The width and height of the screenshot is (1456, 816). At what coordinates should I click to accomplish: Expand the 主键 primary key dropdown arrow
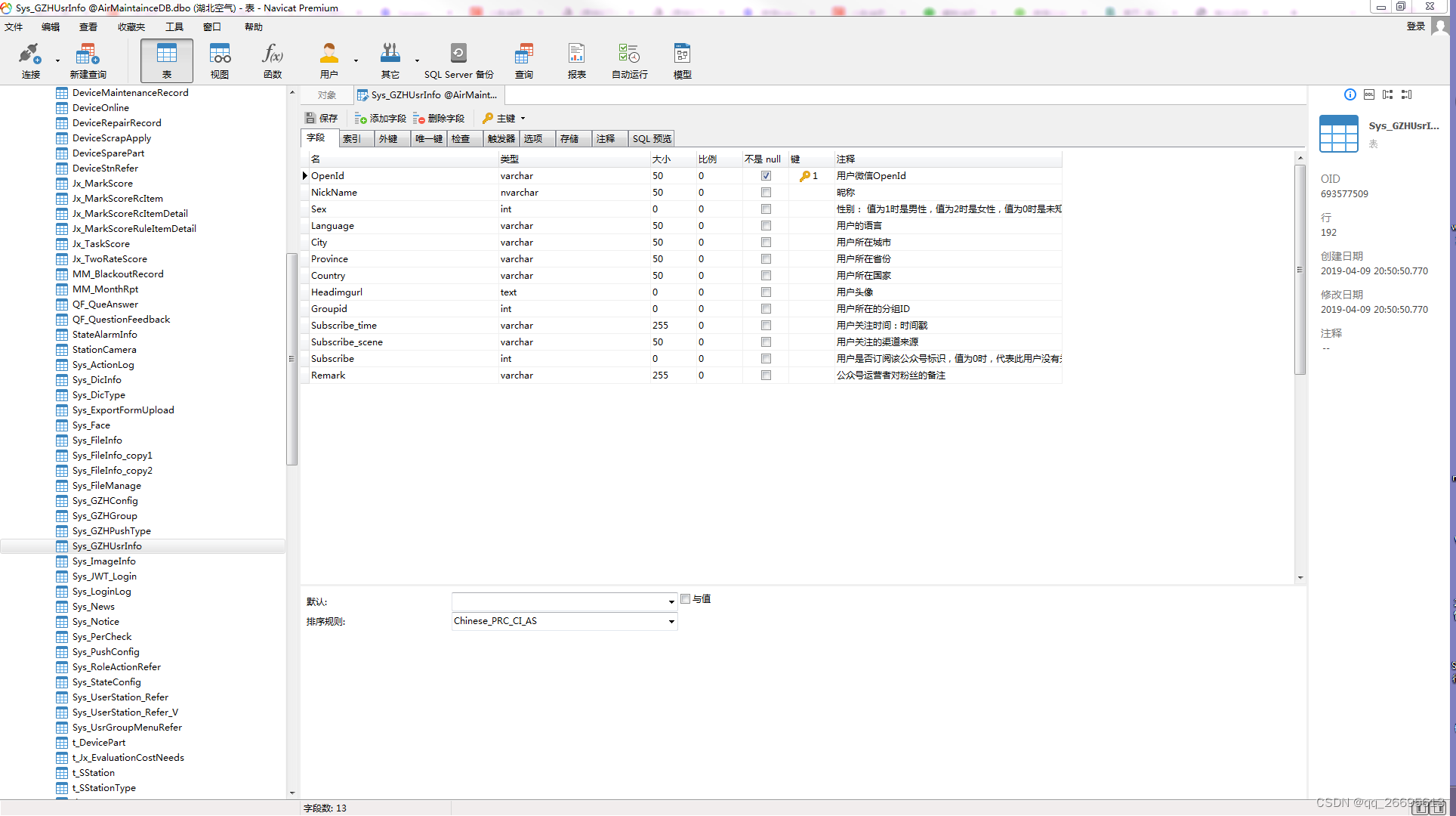point(523,119)
